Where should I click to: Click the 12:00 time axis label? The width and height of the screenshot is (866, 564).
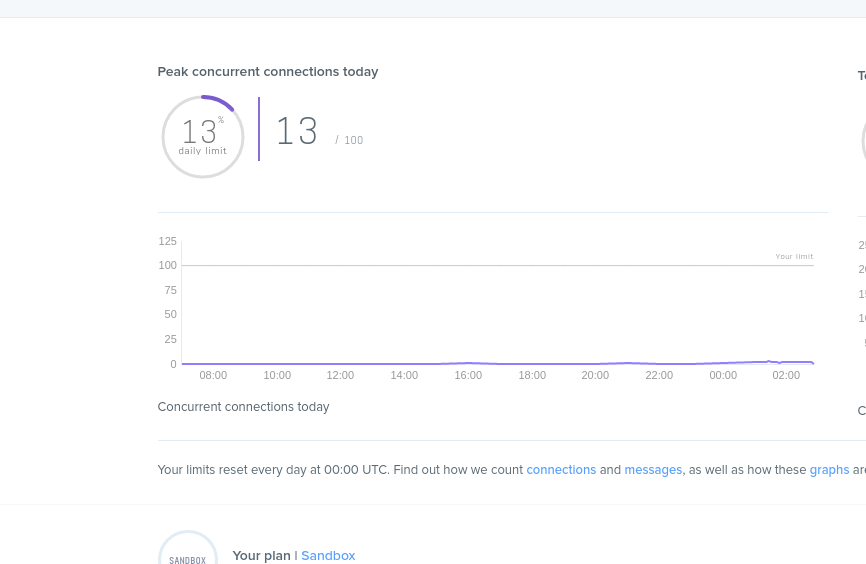[340, 376]
